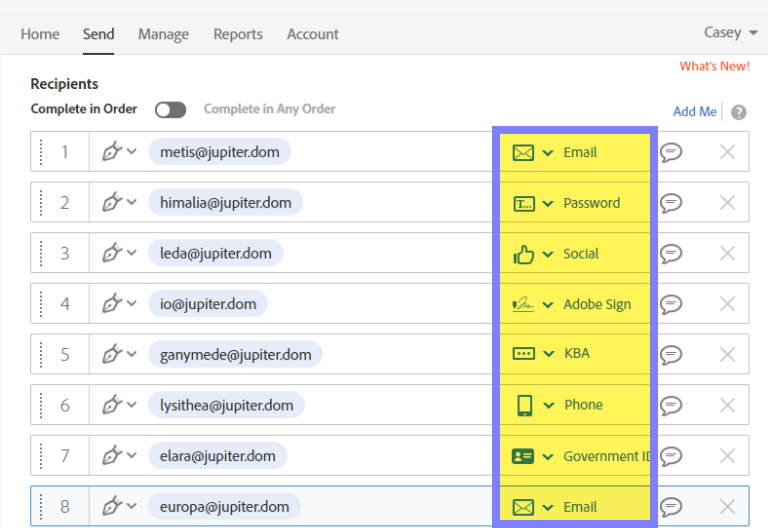Expand authentication dropdown arrow beside Government ID

(x=548, y=457)
